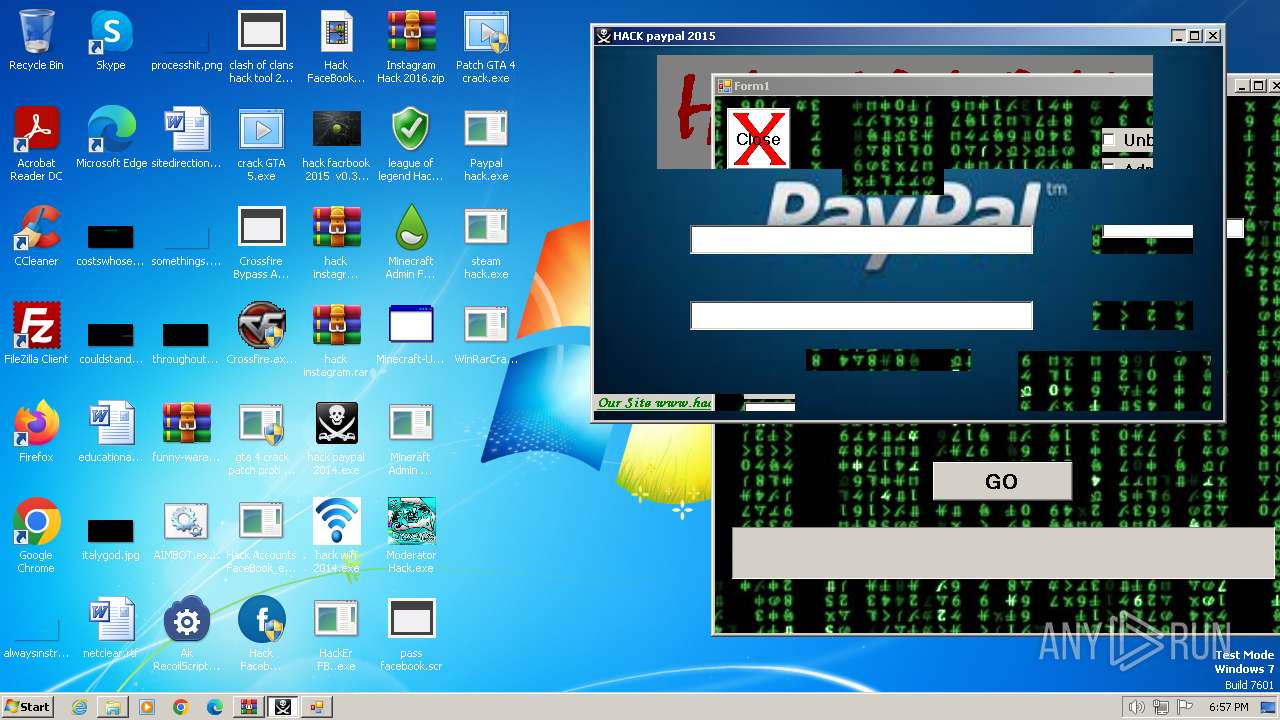The width and height of the screenshot is (1280, 720).
Task: Select Paypal hack.exe desktop file
Action: point(486,144)
